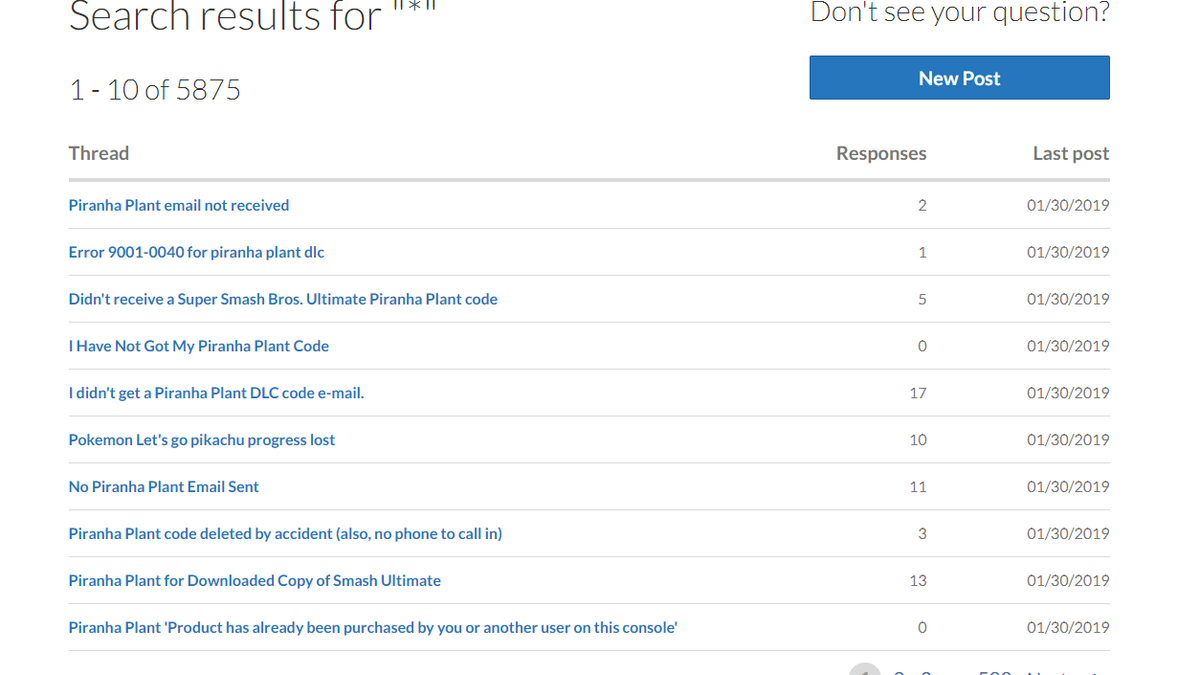Open the Error 9001-0040 piranha plant dlc thread
Screen dimensions: 1200x675
(197, 252)
